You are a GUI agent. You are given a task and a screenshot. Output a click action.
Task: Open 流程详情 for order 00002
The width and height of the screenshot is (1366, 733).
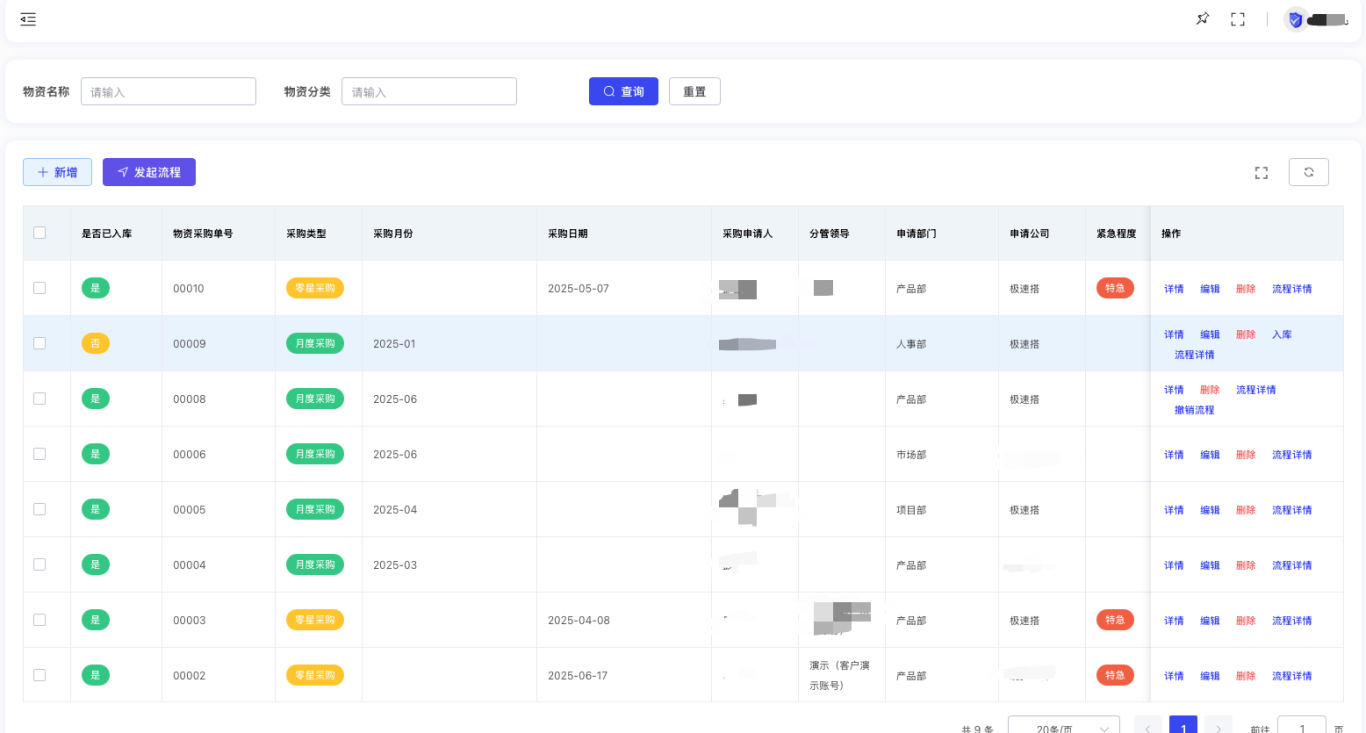(1292, 676)
